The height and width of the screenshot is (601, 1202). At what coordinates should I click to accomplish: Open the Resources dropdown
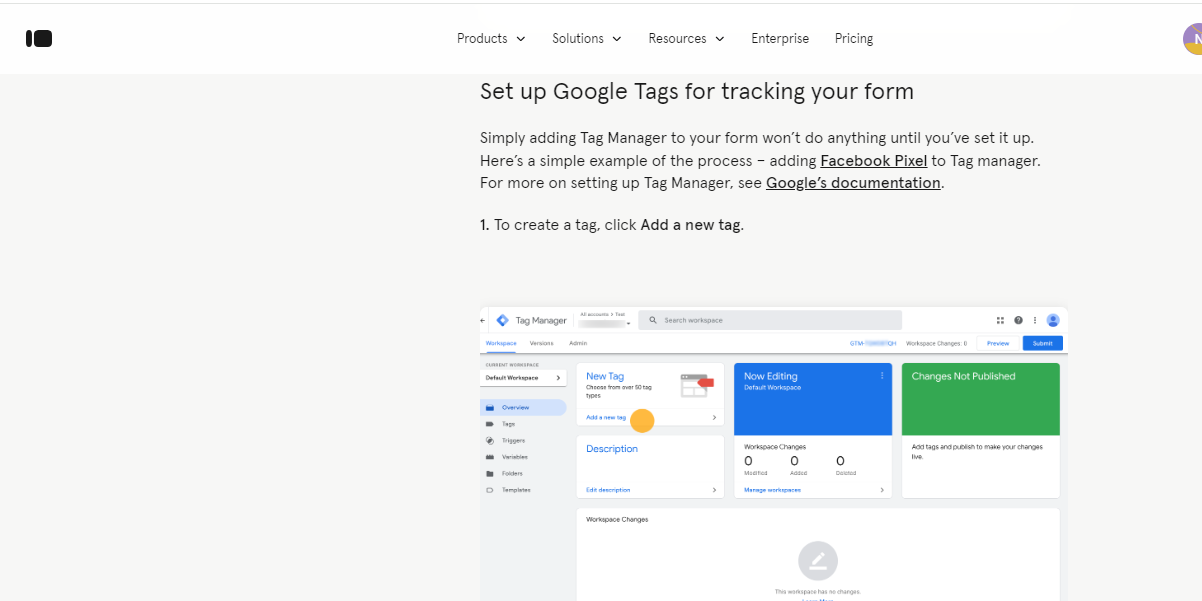point(686,38)
